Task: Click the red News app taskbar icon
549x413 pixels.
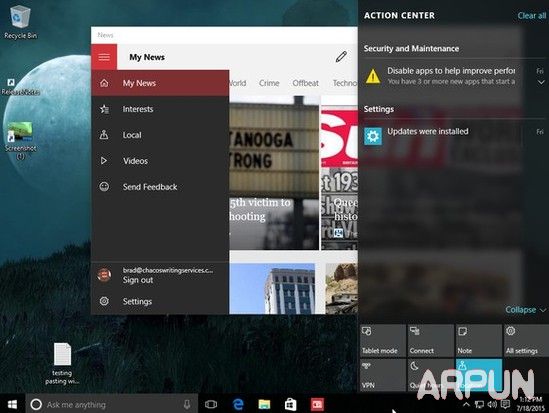Action: [317, 404]
